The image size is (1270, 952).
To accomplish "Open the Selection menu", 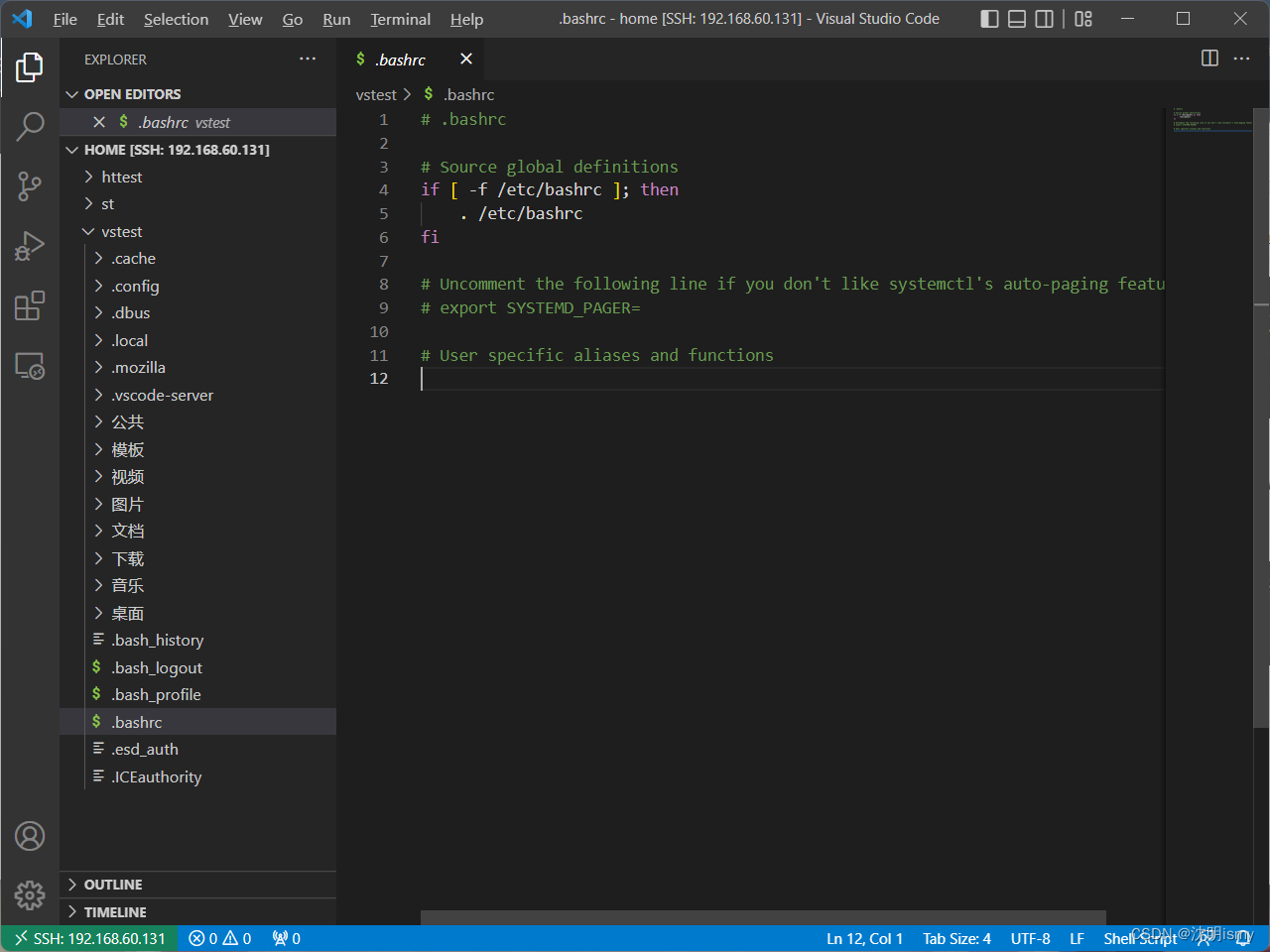I will (x=177, y=19).
